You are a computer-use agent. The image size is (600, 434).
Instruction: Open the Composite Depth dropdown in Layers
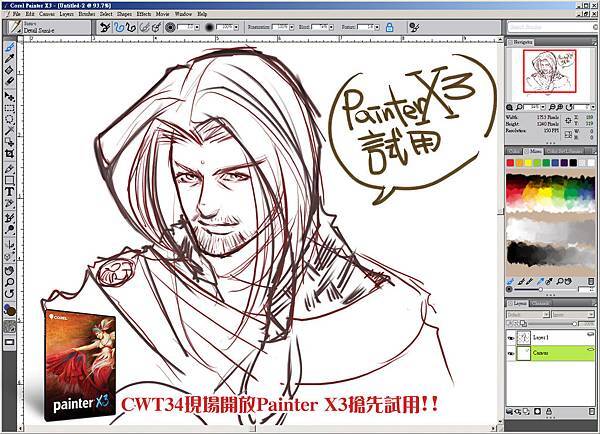573,315
